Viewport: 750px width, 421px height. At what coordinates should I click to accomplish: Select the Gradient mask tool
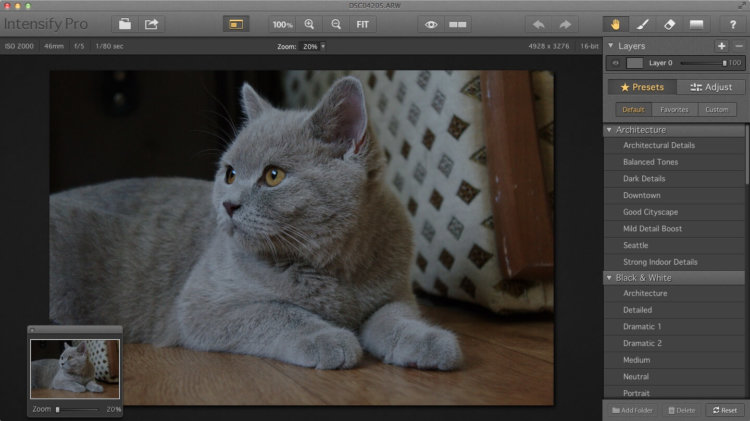pyautogui.click(x=696, y=24)
